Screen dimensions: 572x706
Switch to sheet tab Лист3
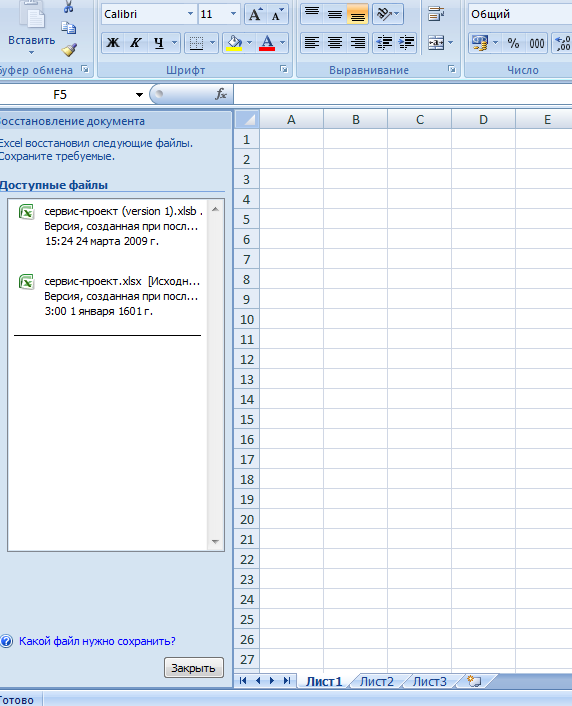point(430,681)
